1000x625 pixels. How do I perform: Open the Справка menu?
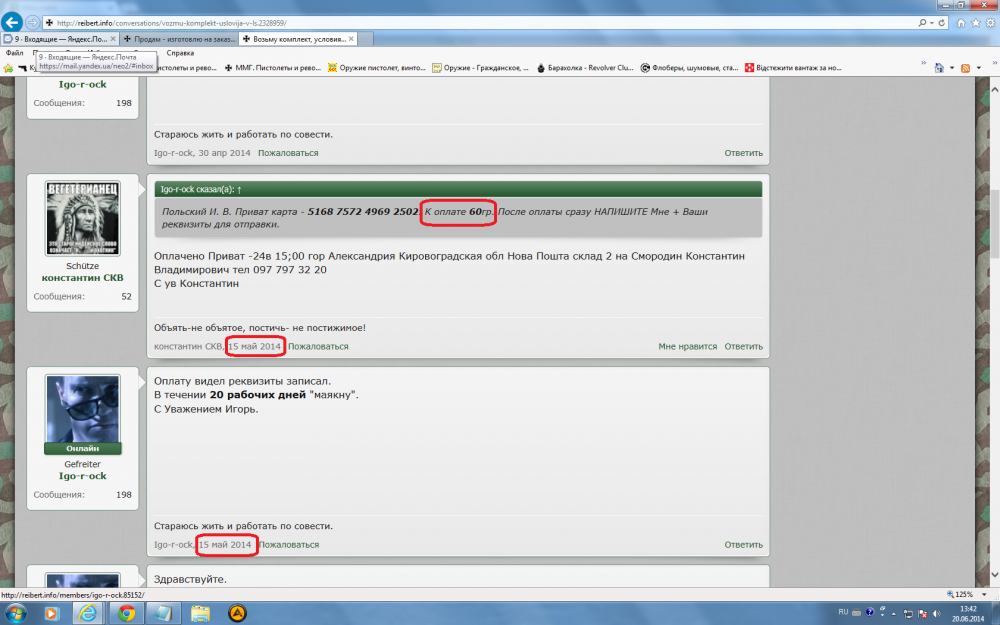point(180,53)
